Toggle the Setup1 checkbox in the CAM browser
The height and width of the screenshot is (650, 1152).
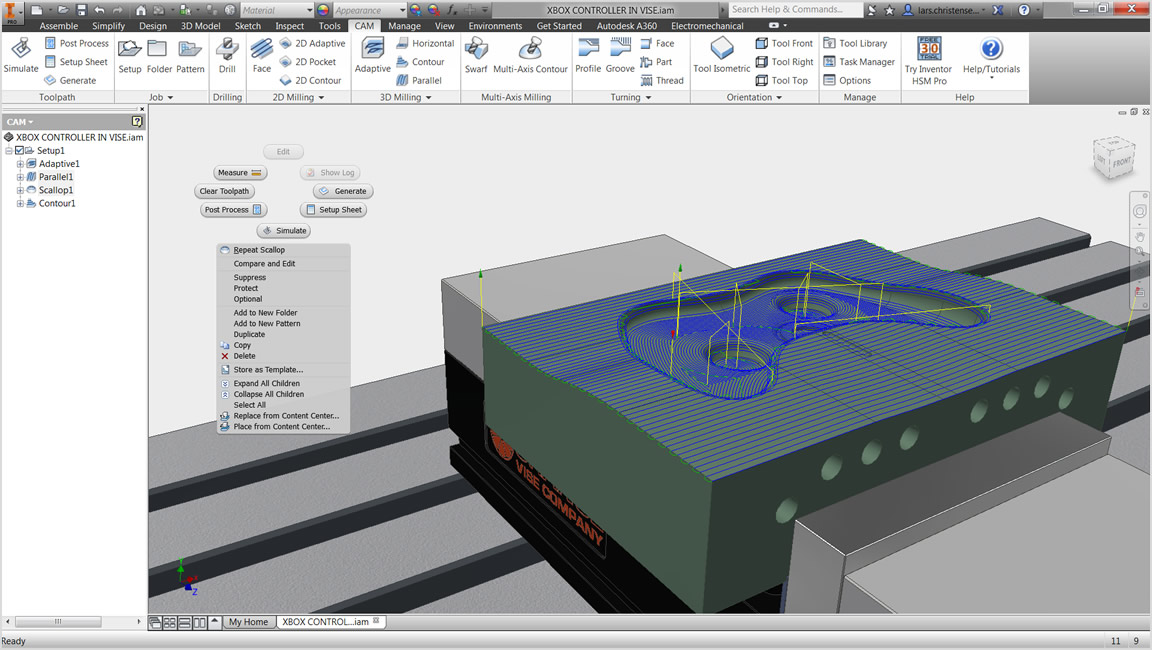tap(19, 151)
